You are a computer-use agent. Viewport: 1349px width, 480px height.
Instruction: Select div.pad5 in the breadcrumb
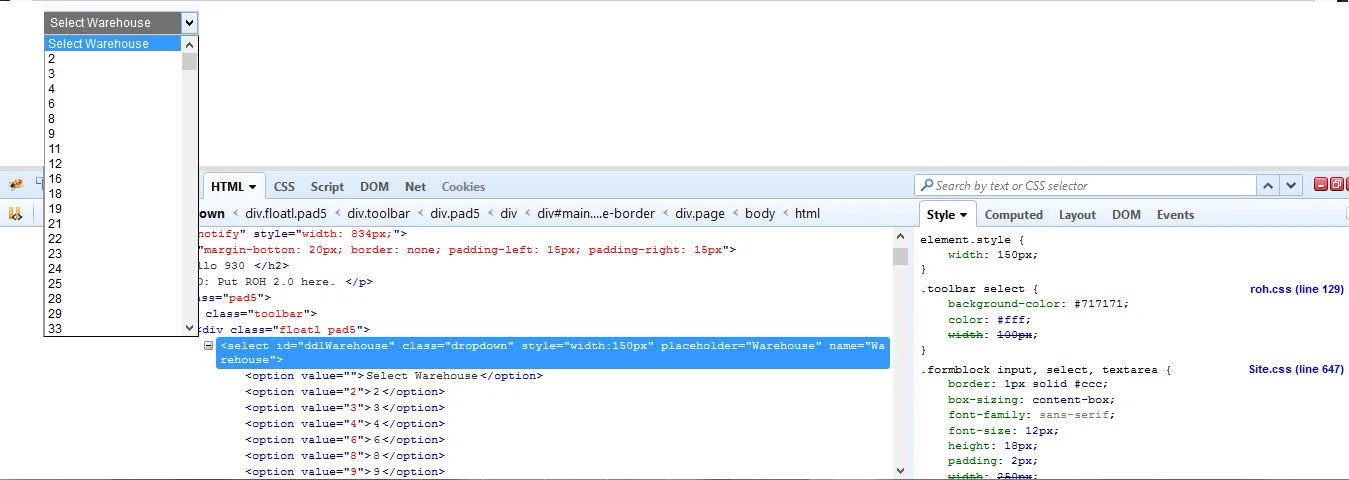455,214
